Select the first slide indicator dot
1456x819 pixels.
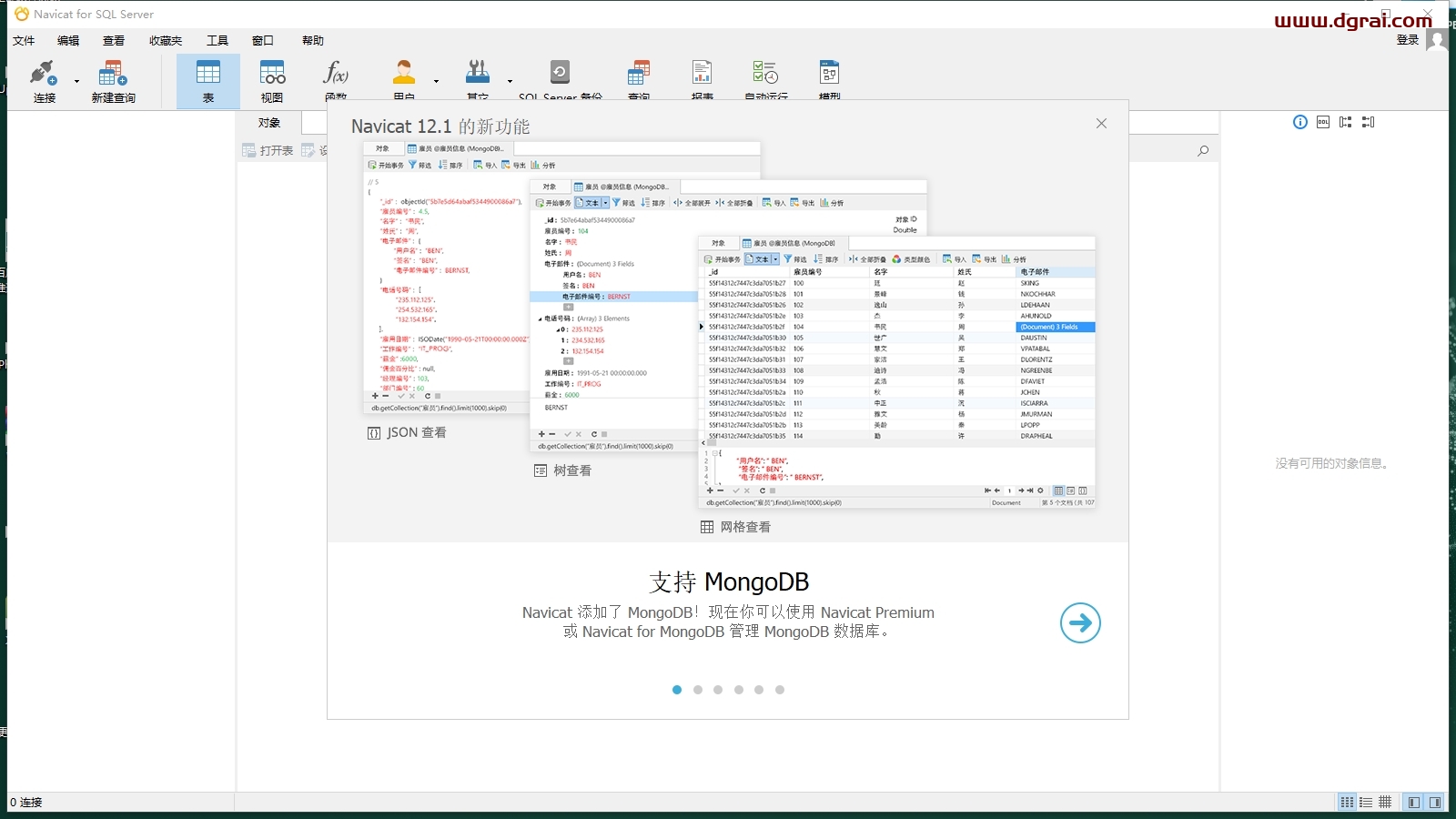677,690
